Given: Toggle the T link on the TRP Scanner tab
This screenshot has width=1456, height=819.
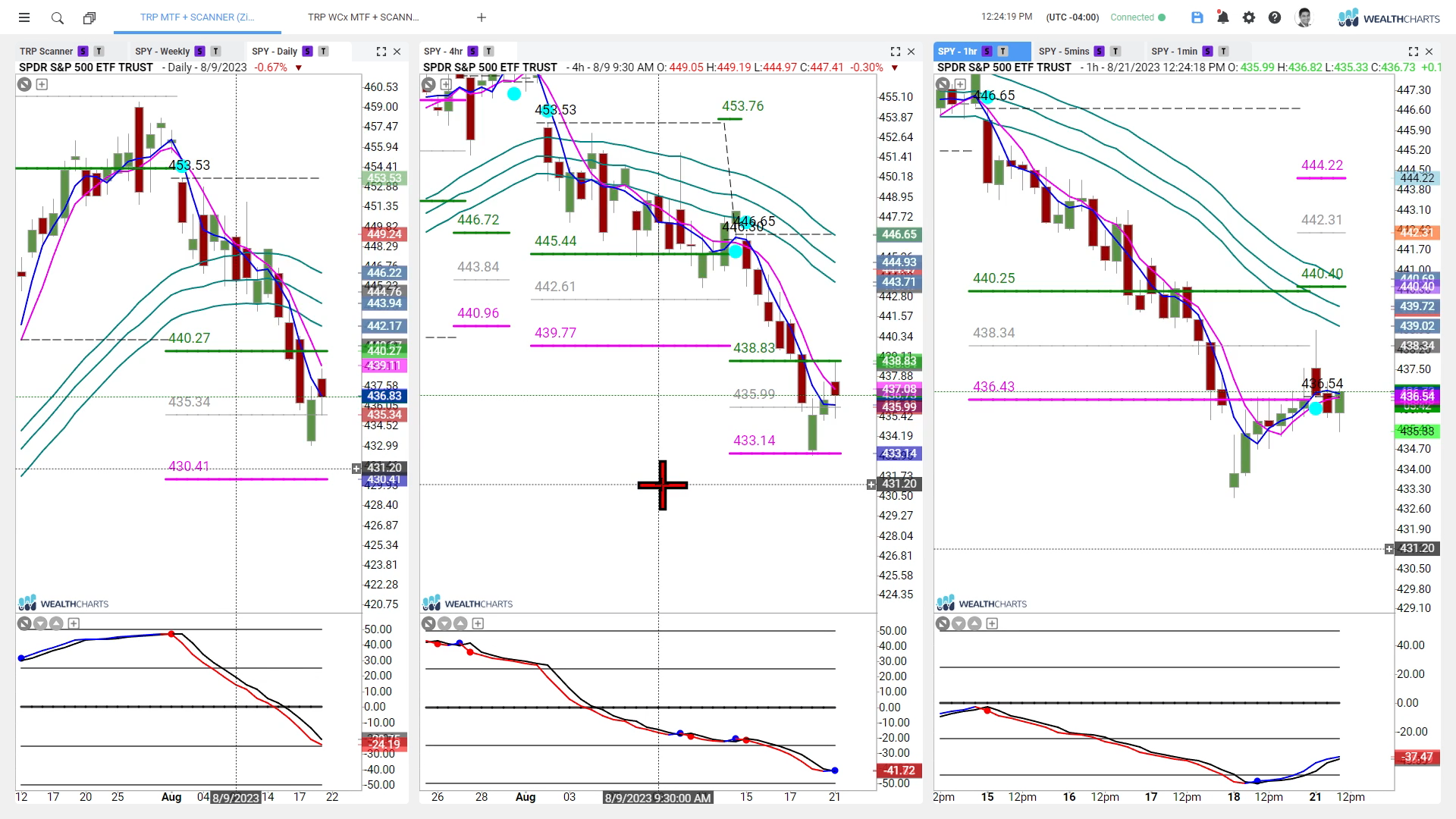Looking at the screenshot, I should coord(99,52).
